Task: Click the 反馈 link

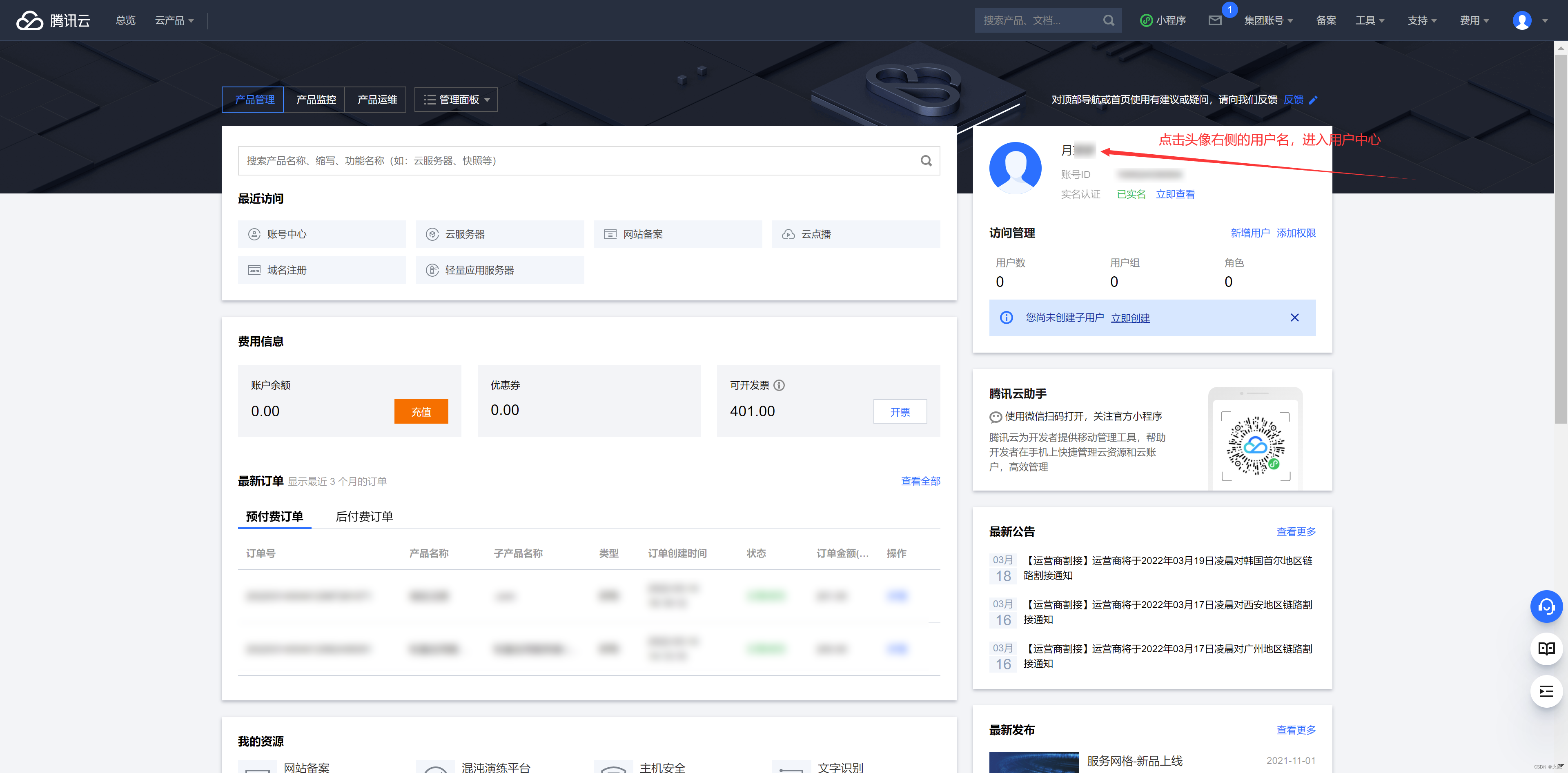Action: [1294, 100]
